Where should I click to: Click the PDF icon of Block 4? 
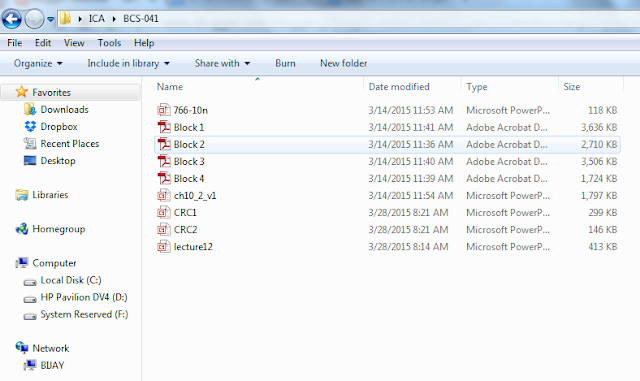click(164, 178)
